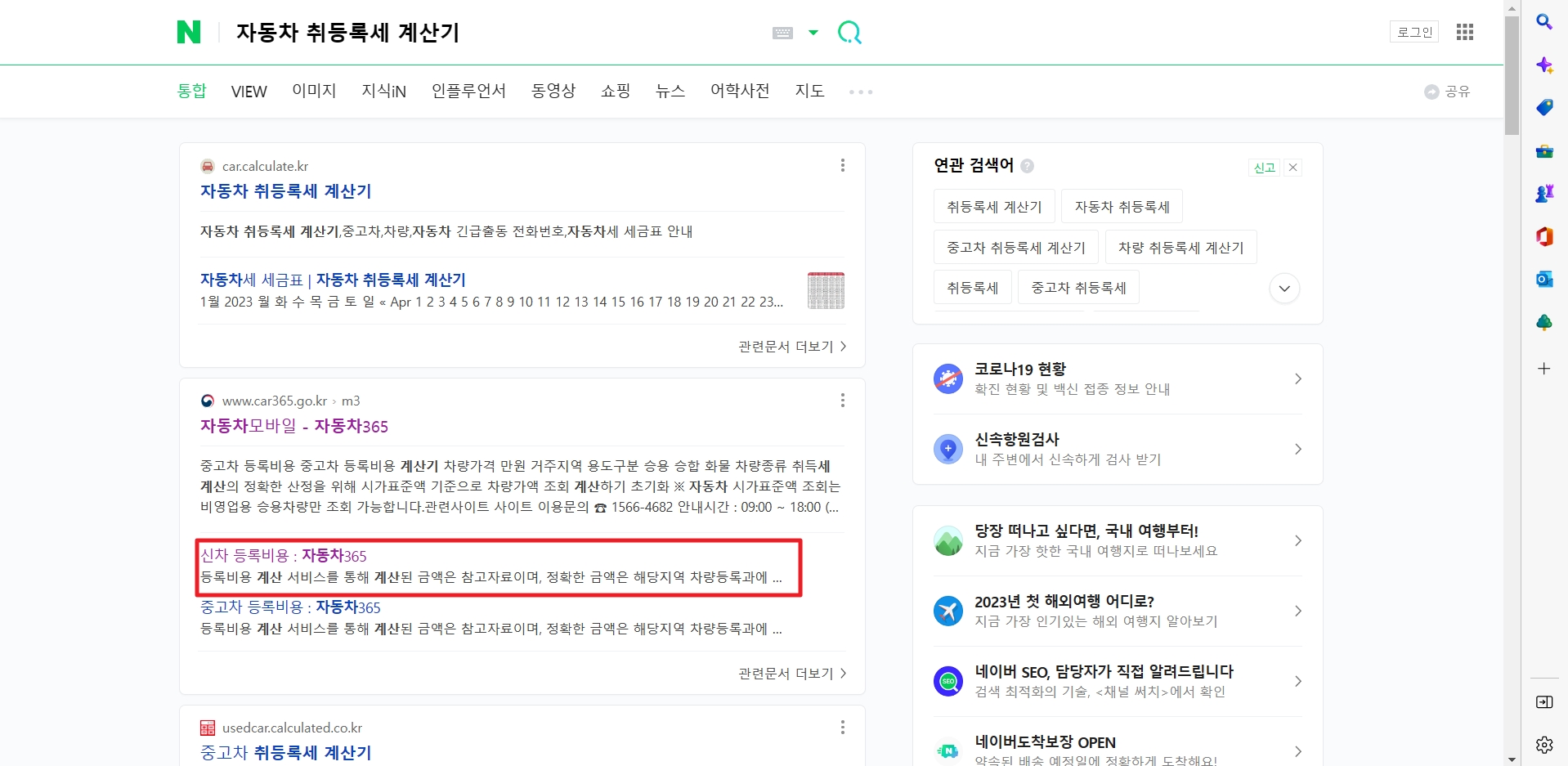Image resolution: width=1568 pixels, height=766 pixels.
Task: Click the green search magnifier button
Action: click(x=850, y=33)
